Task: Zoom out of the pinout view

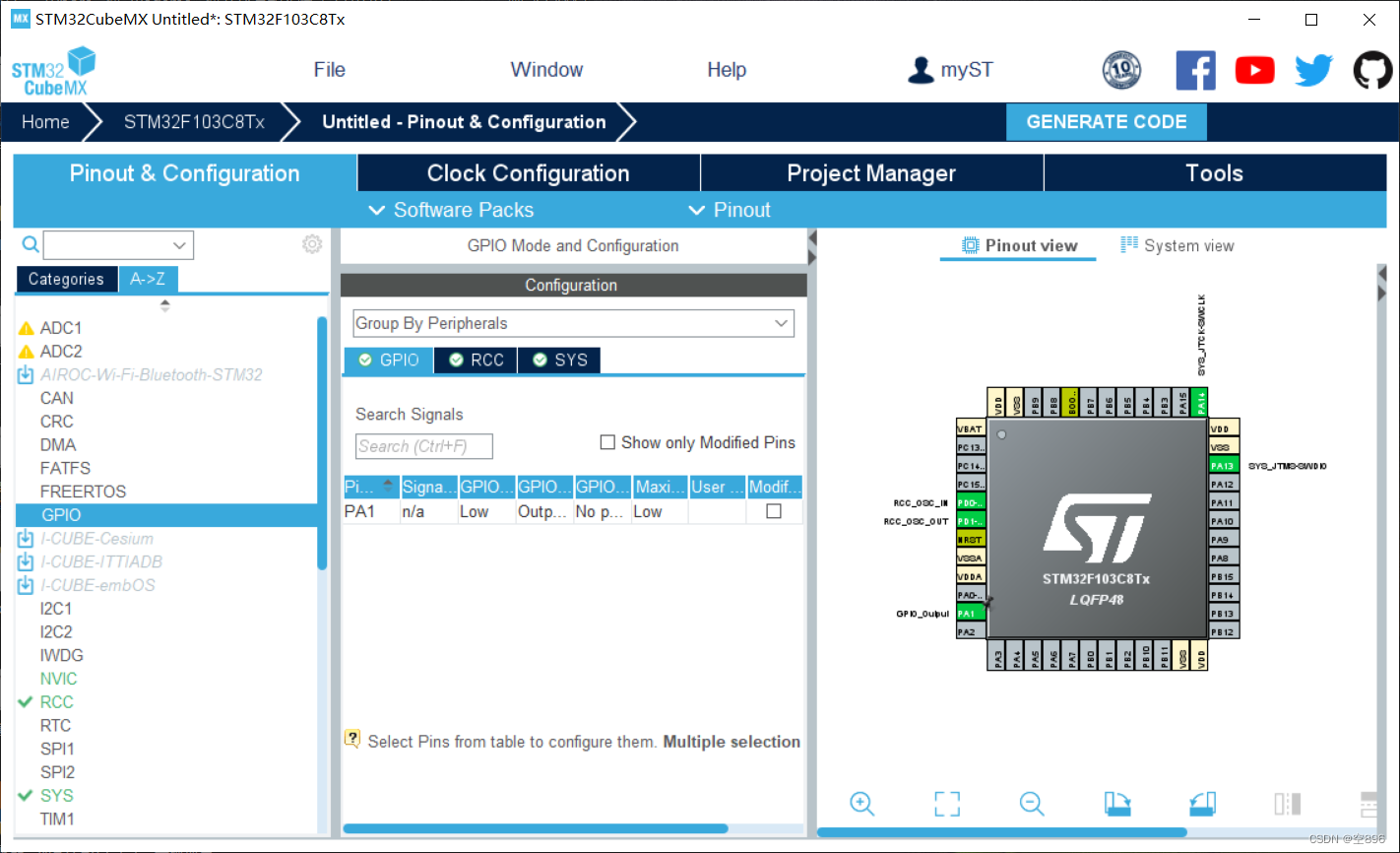Action: pyautogui.click(x=1032, y=804)
